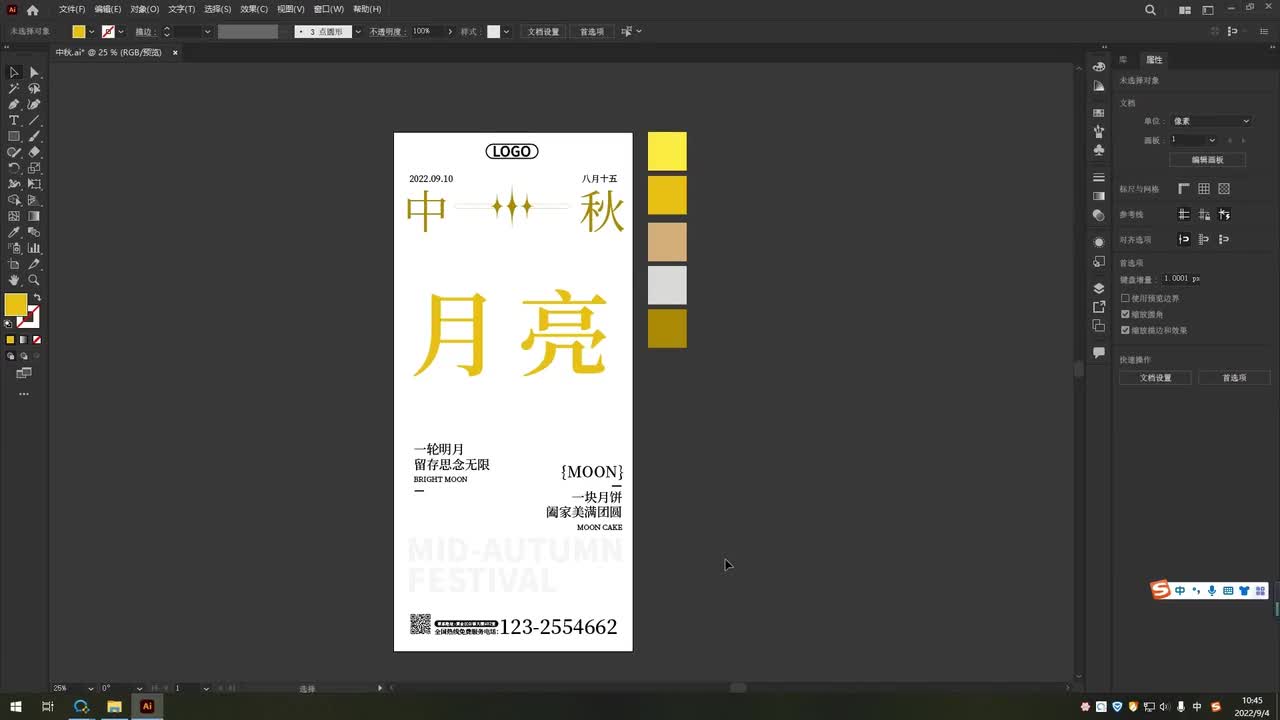
Task: Click 文档设置 in the top control bar
Action: pos(544,32)
